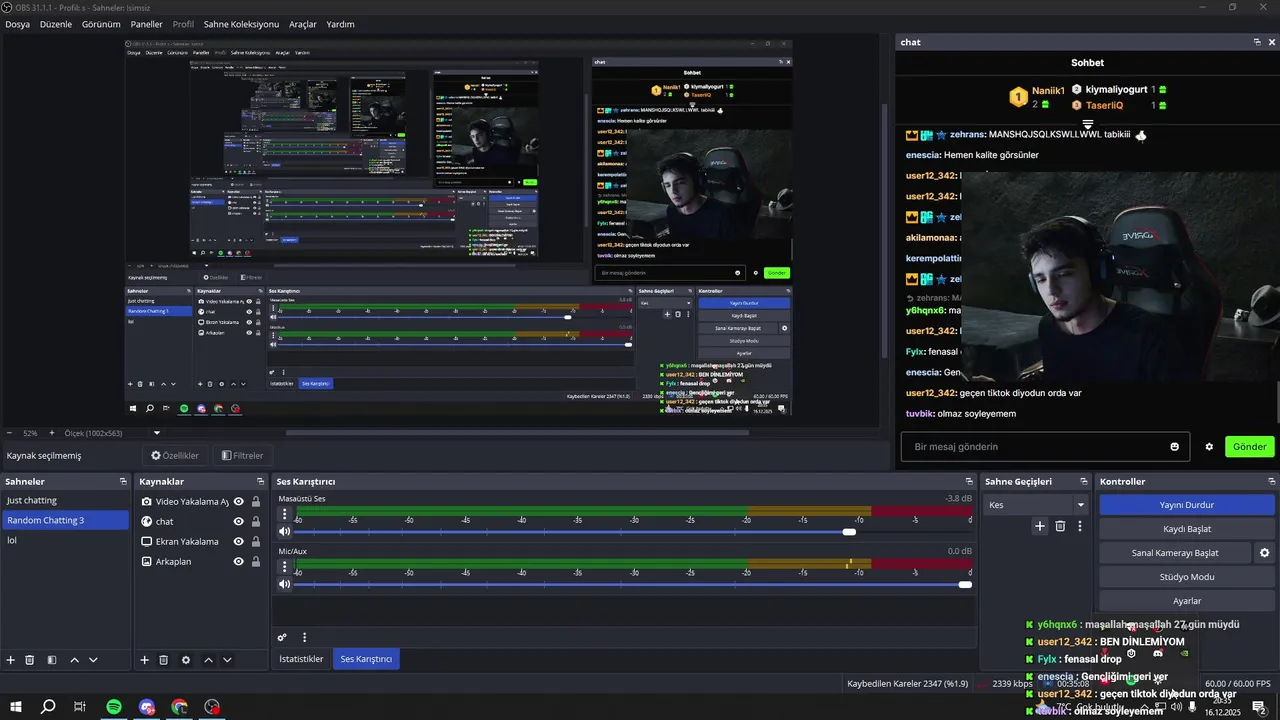The width and height of the screenshot is (1280, 720).
Task: Open emoji picker in chat message box
Action: pos(1174,447)
